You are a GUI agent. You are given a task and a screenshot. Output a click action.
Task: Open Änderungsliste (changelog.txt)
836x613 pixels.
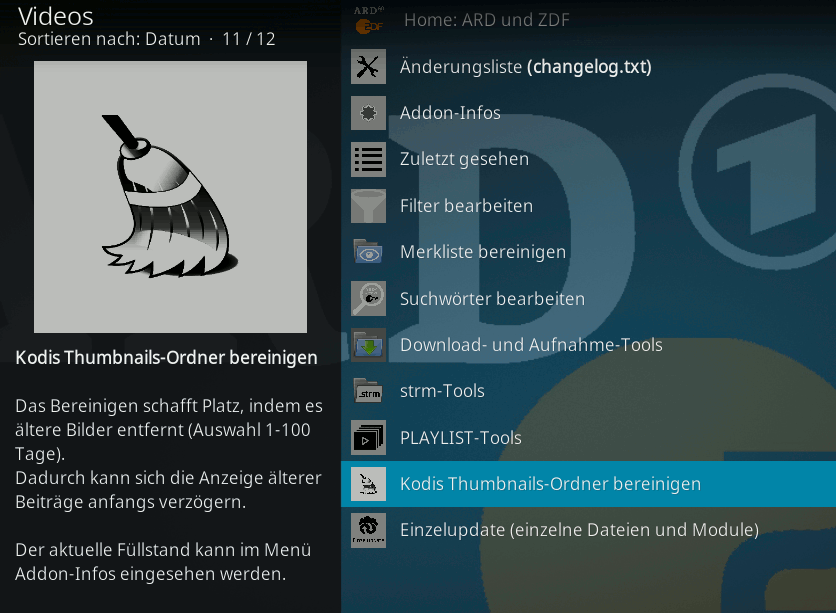[x=589, y=67]
